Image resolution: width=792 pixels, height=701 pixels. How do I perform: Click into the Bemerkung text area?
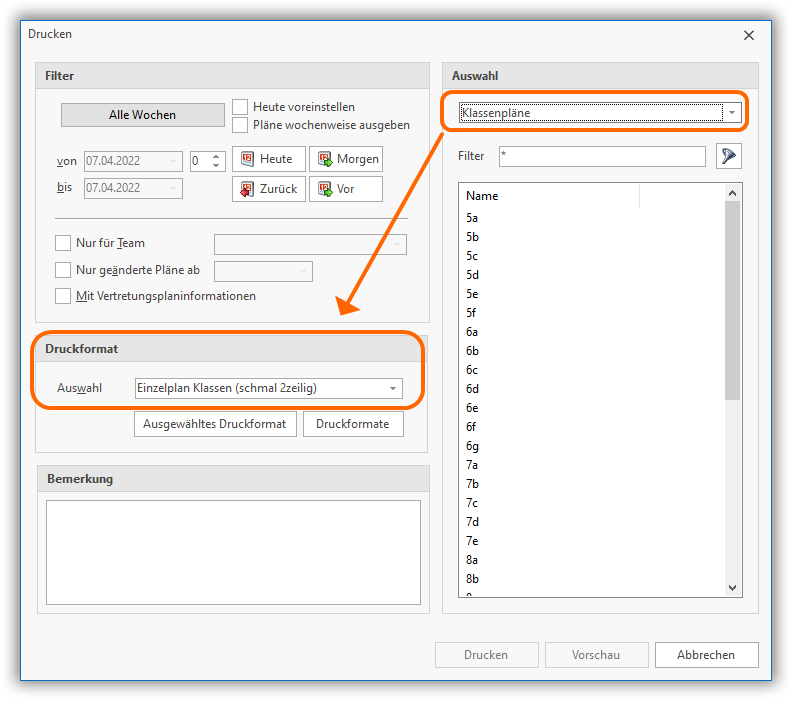[233, 553]
